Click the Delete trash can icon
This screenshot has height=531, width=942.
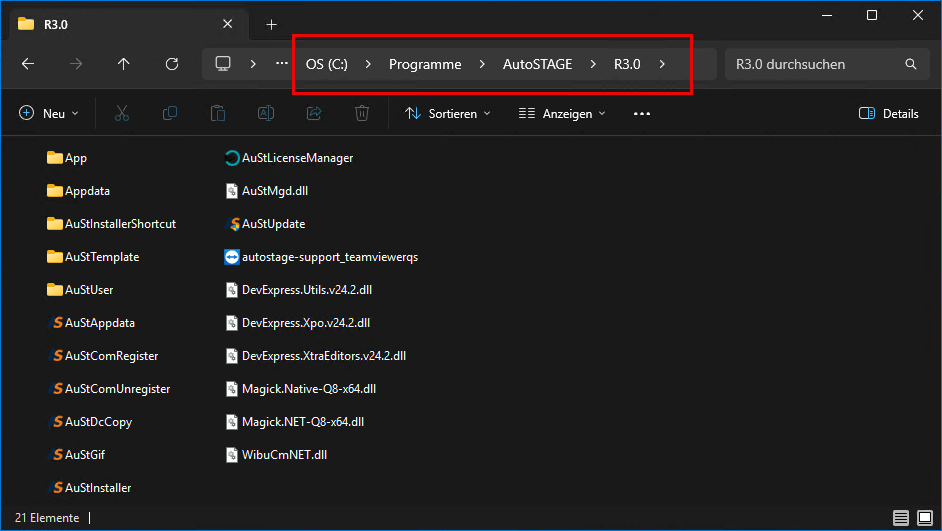click(x=362, y=114)
